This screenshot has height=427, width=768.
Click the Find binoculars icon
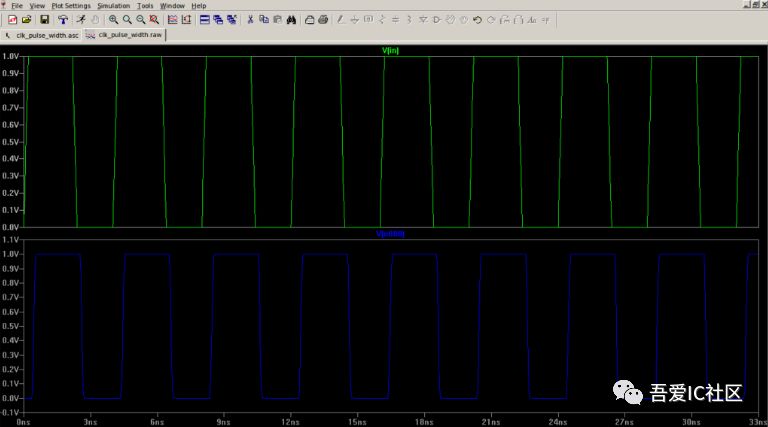click(291, 19)
